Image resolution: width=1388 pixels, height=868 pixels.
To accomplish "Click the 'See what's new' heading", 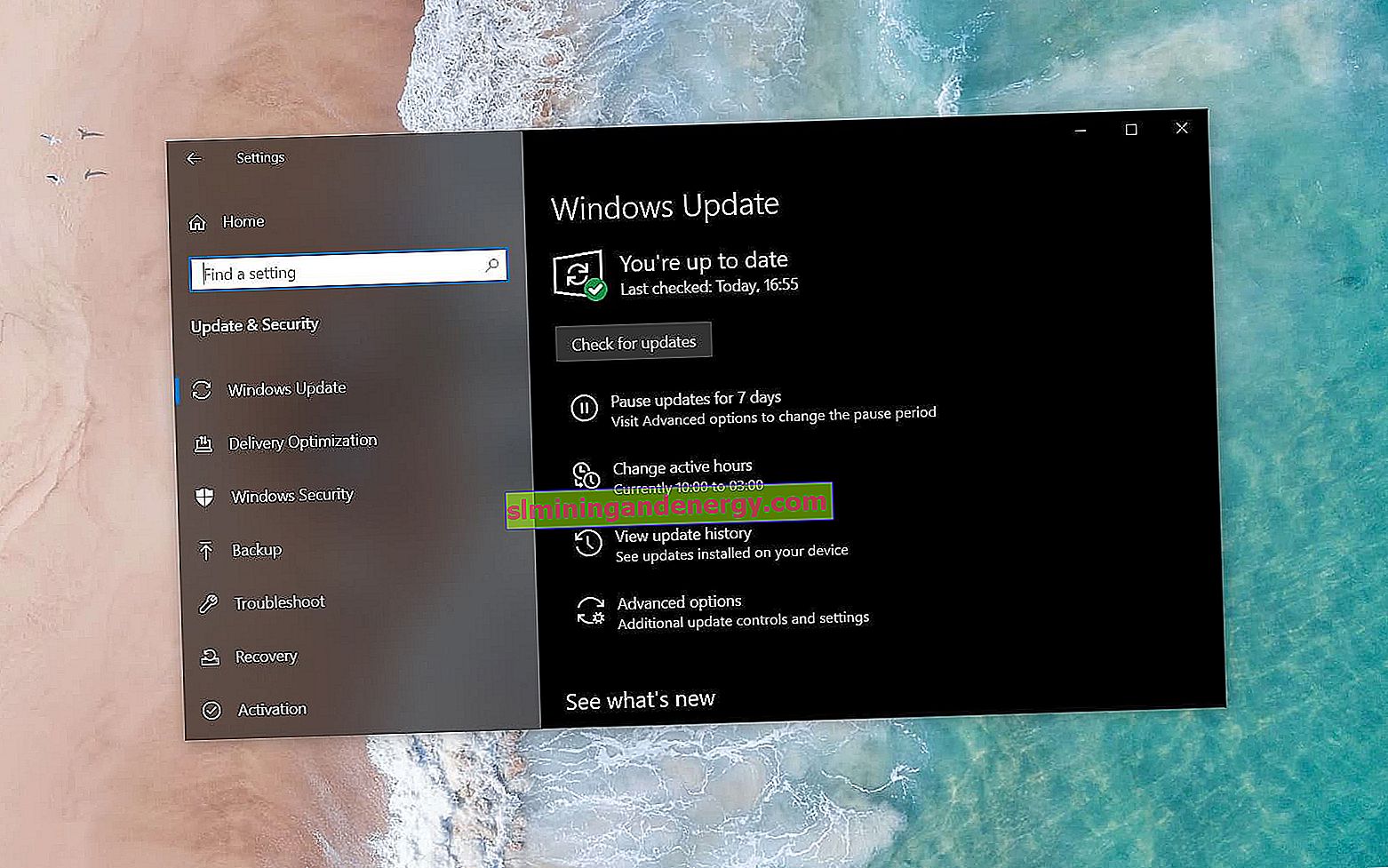I will point(641,700).
